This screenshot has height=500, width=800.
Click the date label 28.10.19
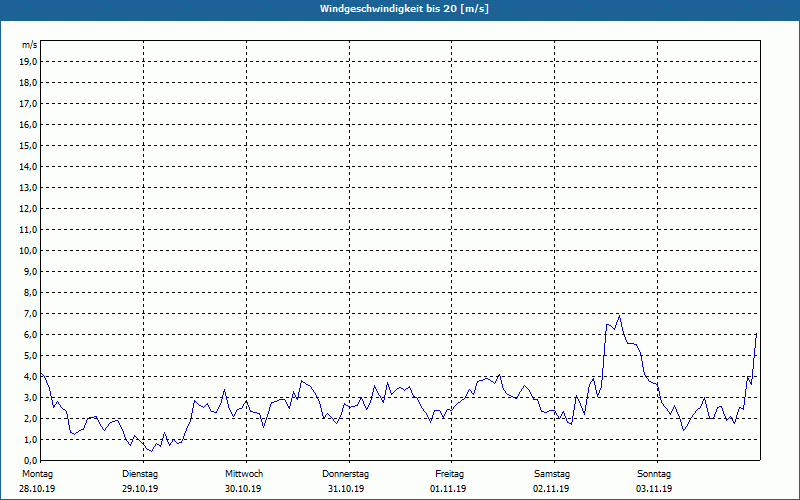37,489
